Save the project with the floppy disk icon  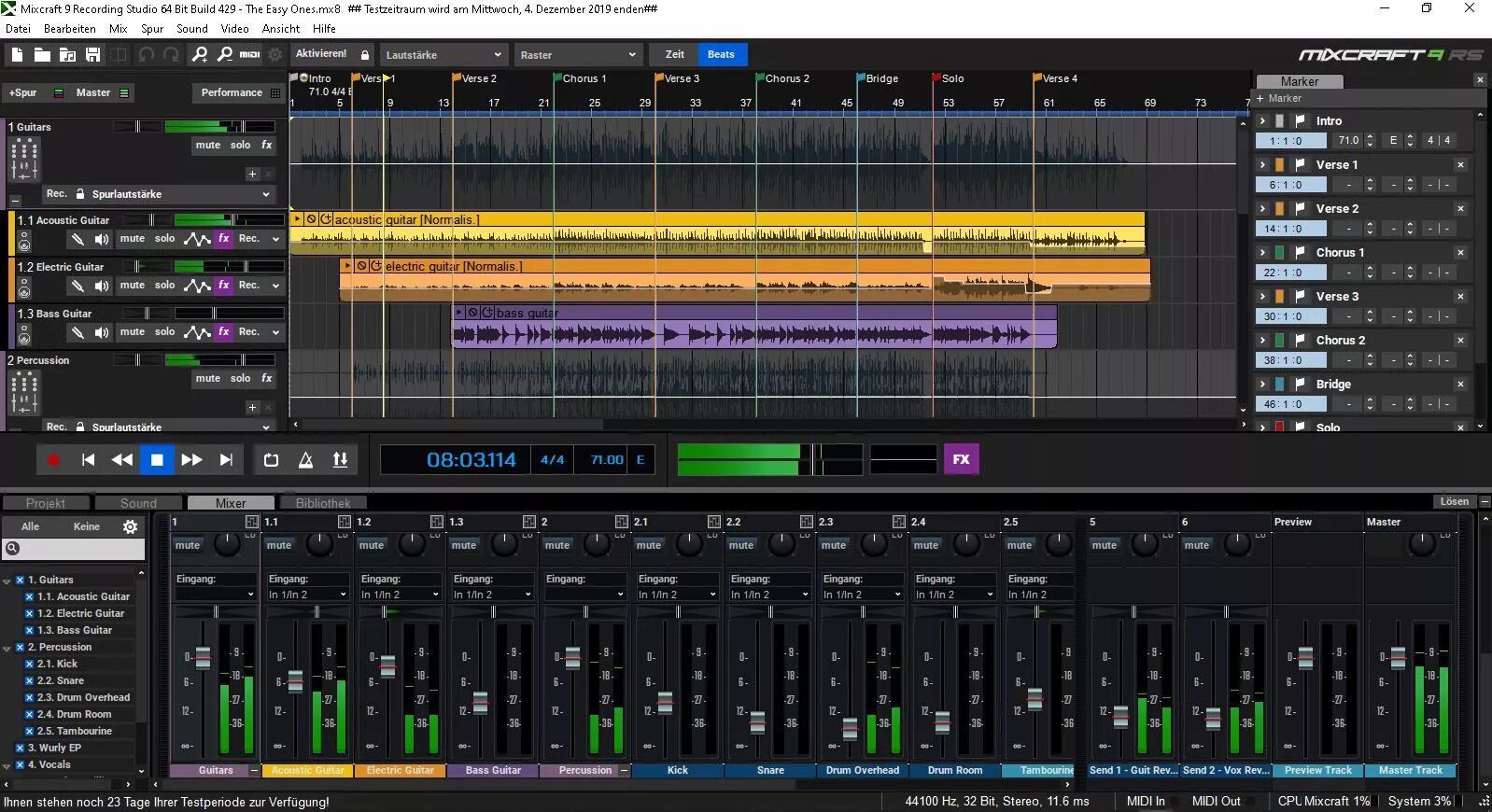point(92,55)
